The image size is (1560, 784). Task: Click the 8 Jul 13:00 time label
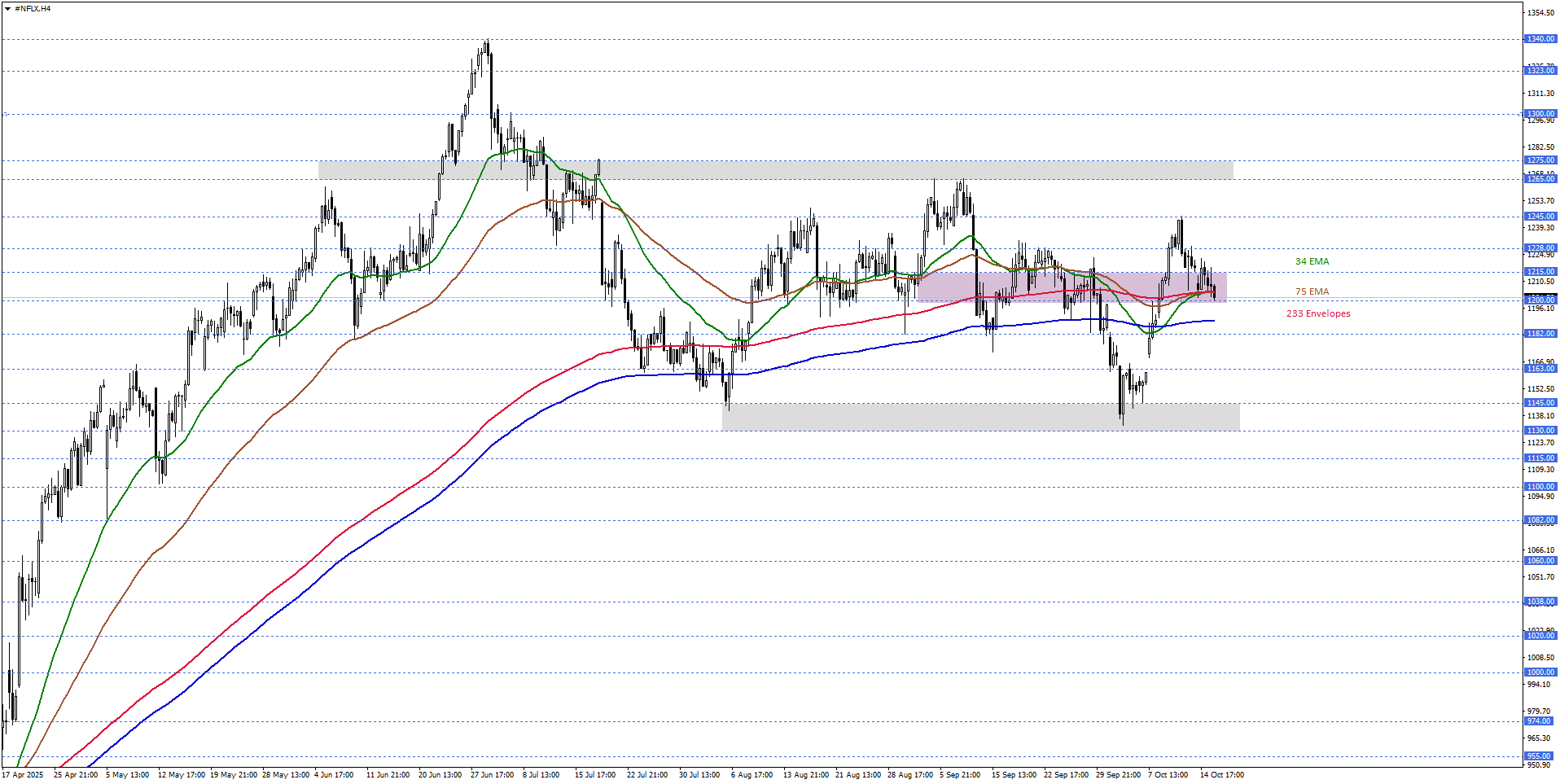pos(541,775)
